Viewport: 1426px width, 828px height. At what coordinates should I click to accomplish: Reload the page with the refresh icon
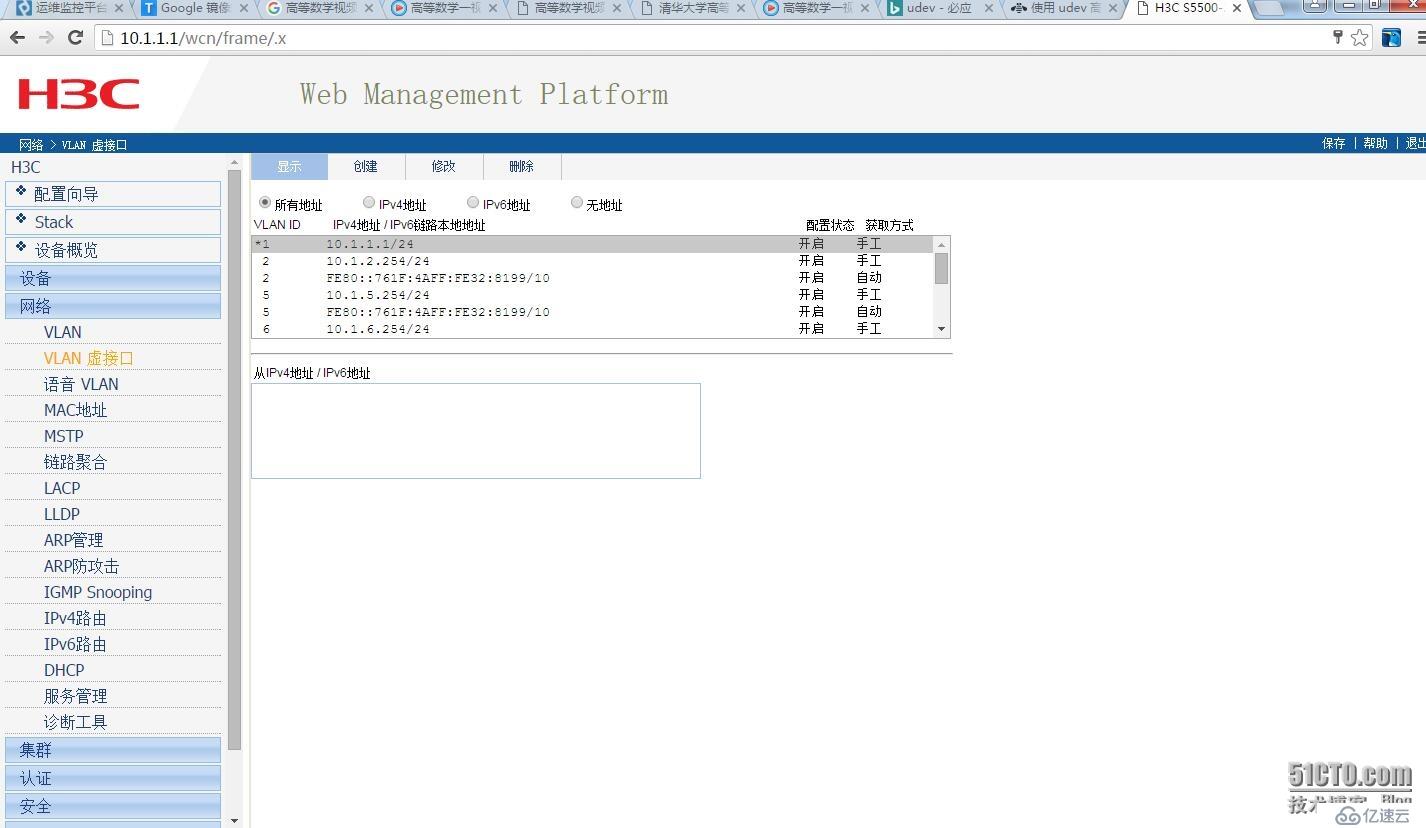(x=75, y=38)
